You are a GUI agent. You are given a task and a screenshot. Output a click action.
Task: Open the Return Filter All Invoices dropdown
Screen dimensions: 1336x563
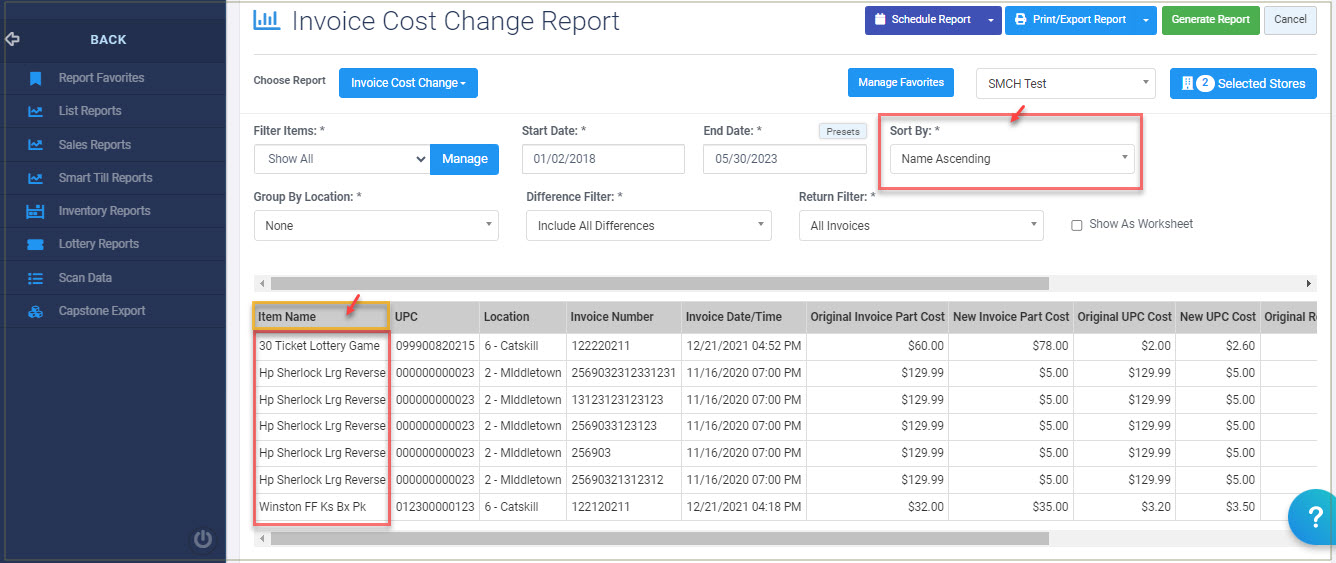921,226
